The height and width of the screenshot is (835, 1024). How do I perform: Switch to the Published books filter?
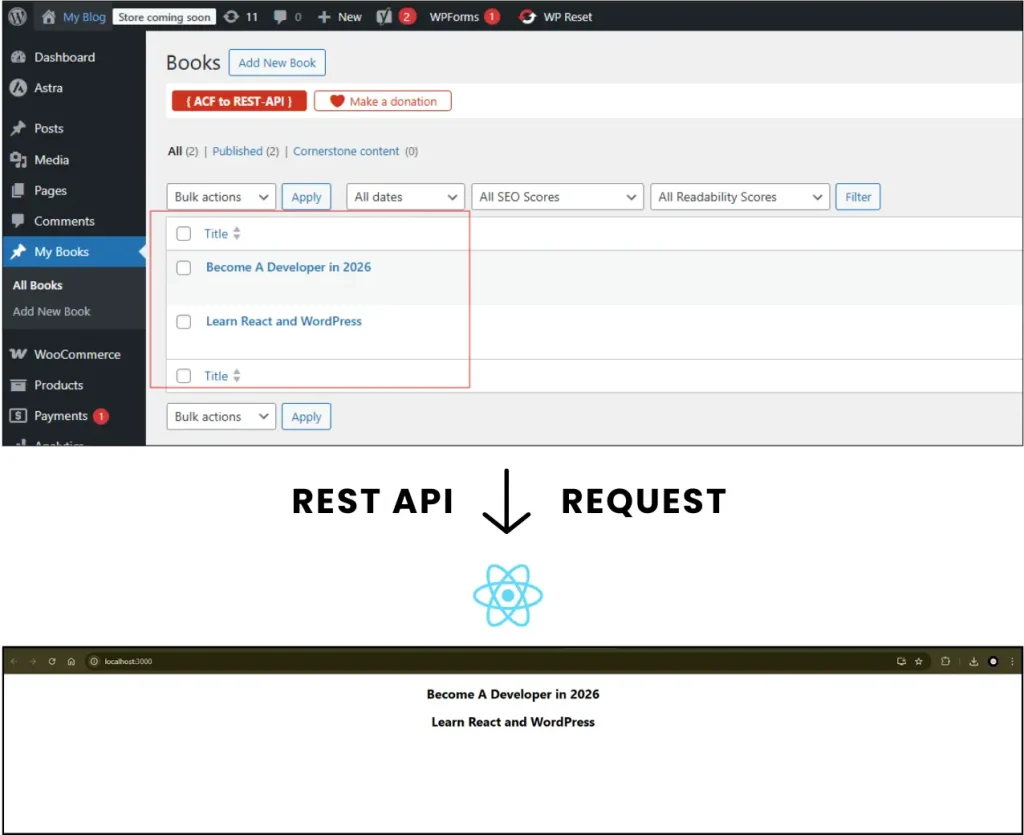237,150
